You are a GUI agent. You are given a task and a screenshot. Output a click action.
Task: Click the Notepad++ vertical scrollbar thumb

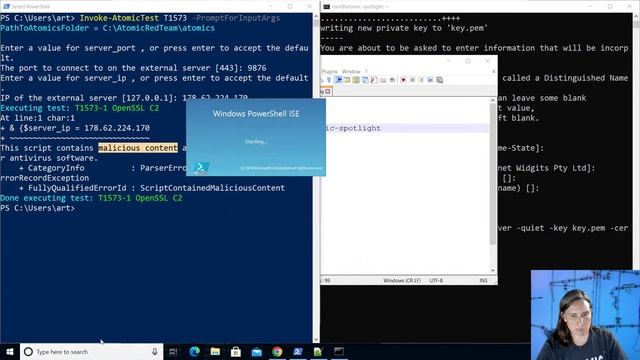493,173
